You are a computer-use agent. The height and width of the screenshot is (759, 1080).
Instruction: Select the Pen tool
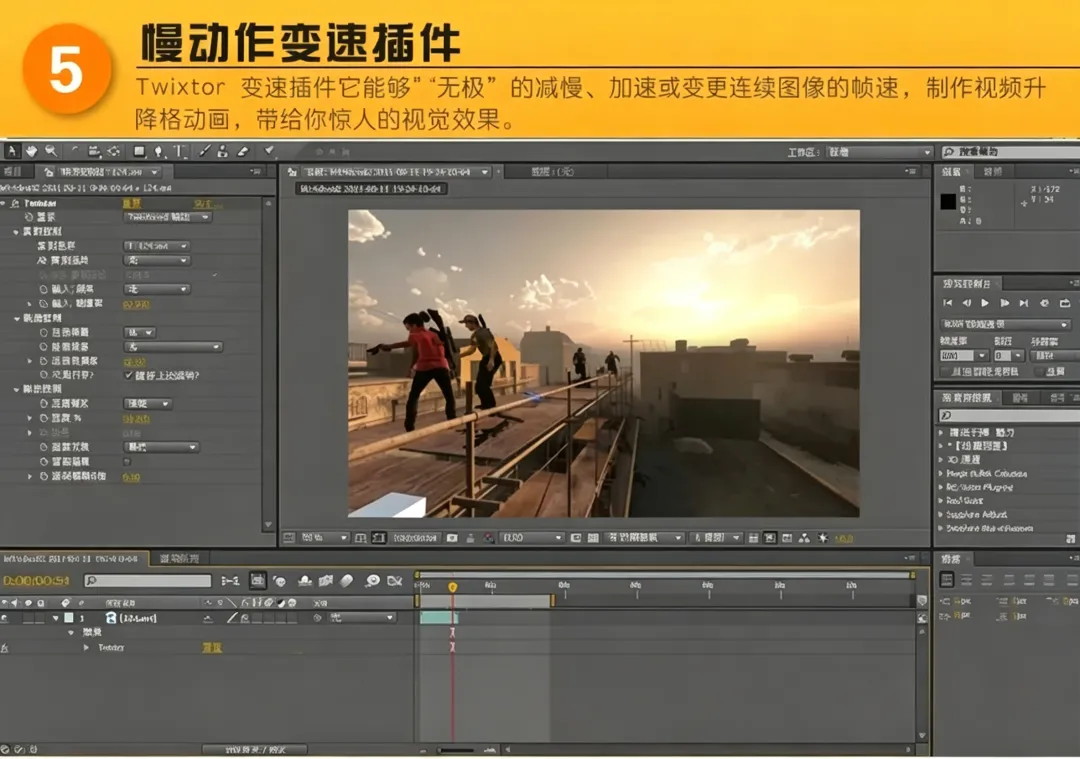tap(159, 151)
